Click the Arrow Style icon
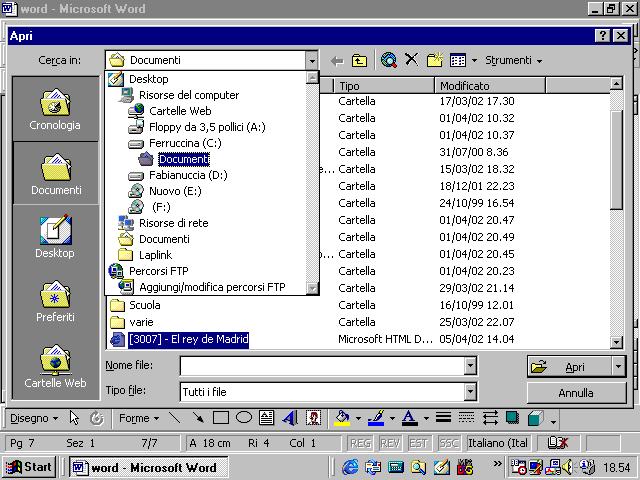 (x=490, y=418)
